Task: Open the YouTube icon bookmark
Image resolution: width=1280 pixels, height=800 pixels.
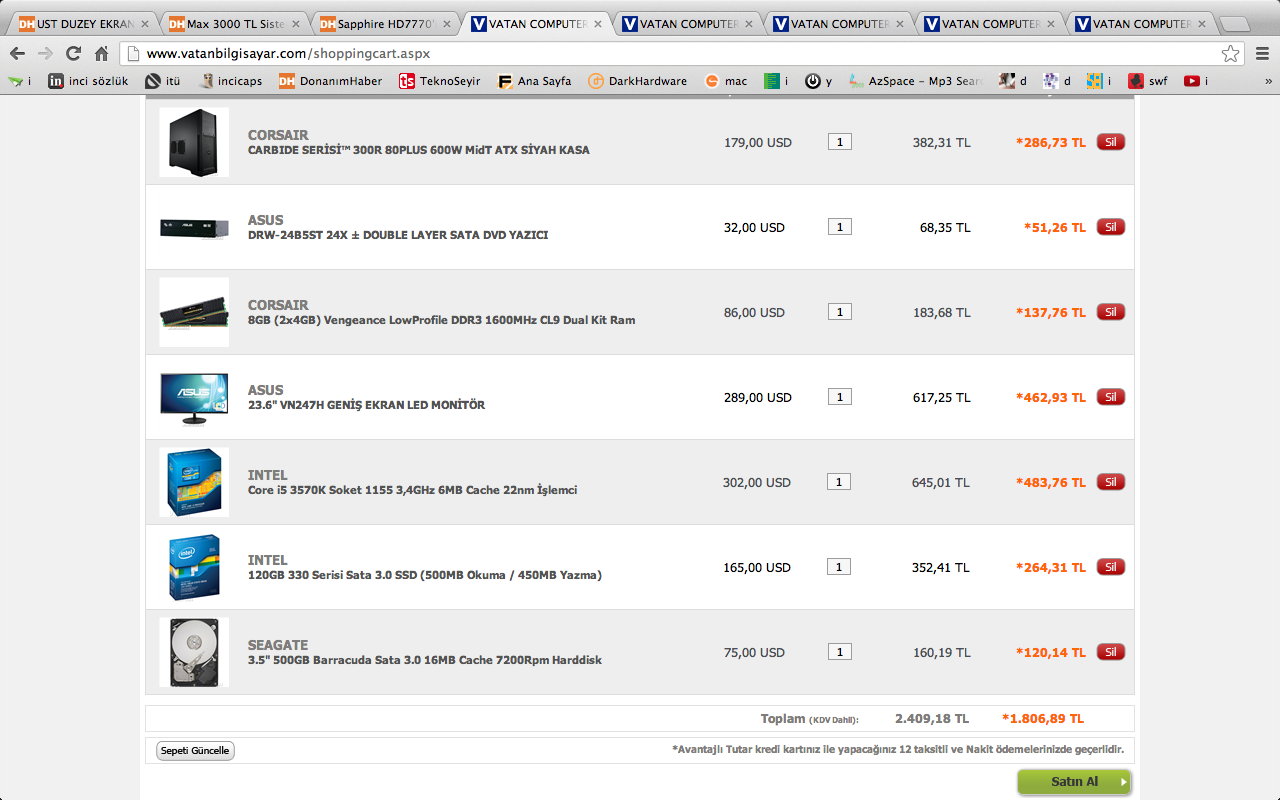Action: (x=1196, y=81)
